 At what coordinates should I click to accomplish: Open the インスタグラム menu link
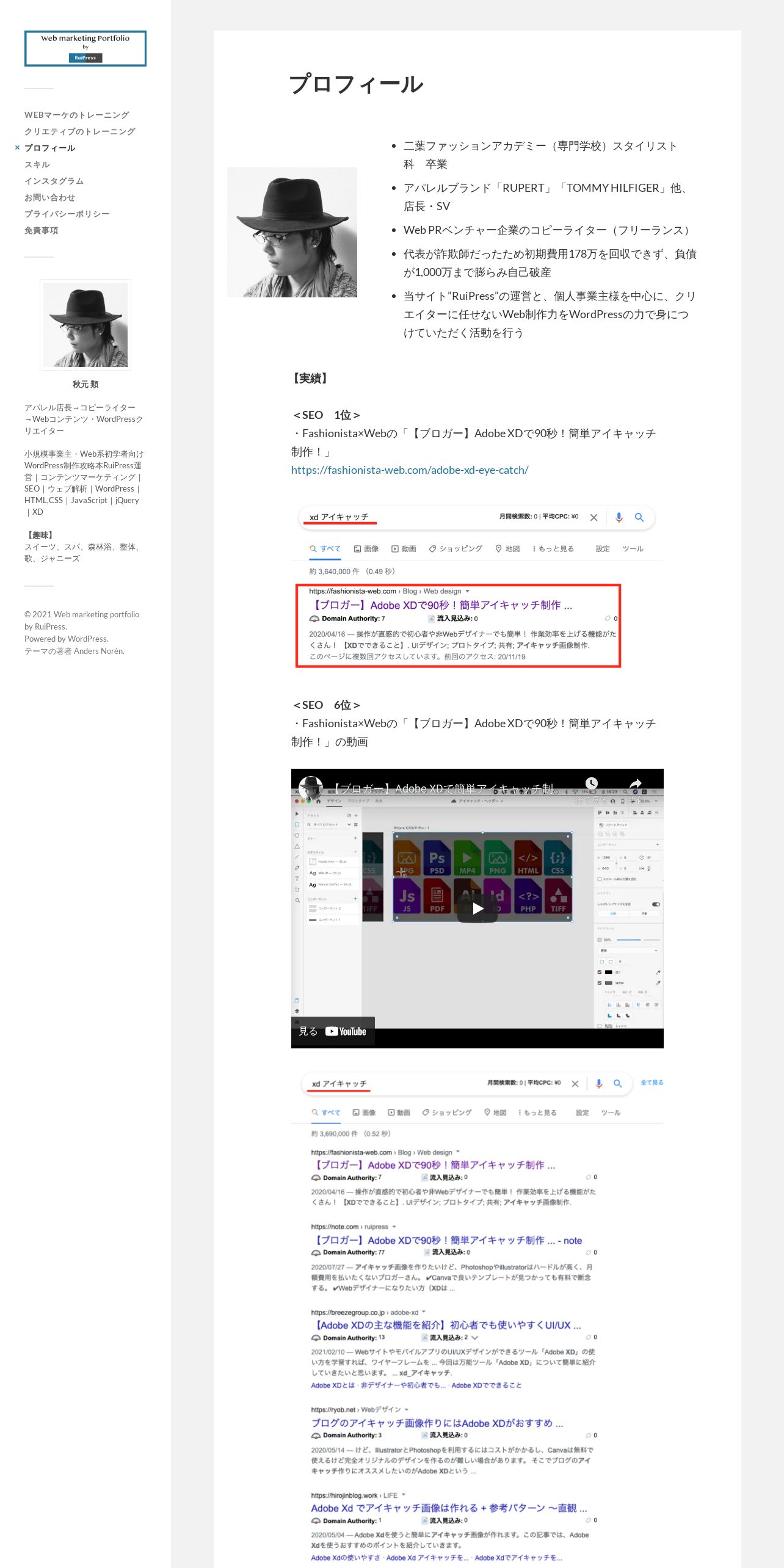tap(54, 181)
